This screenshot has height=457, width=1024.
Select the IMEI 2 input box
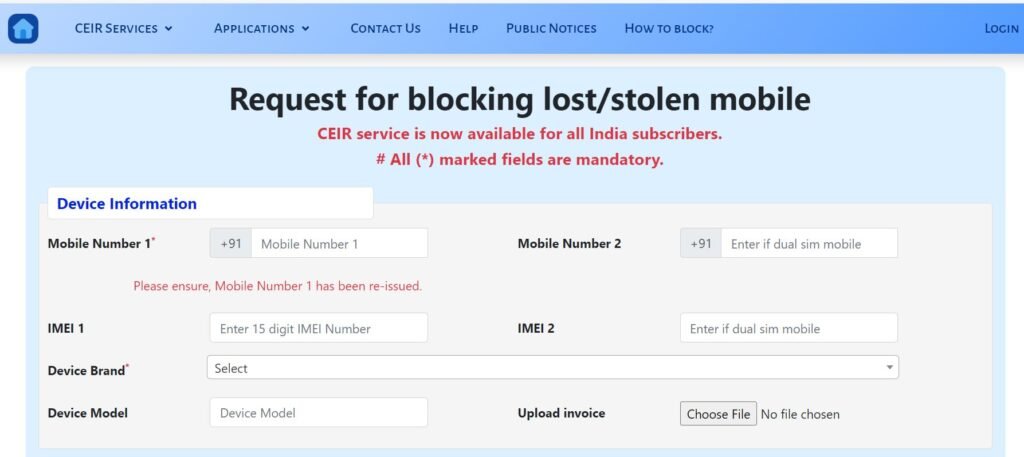[788, 328]
